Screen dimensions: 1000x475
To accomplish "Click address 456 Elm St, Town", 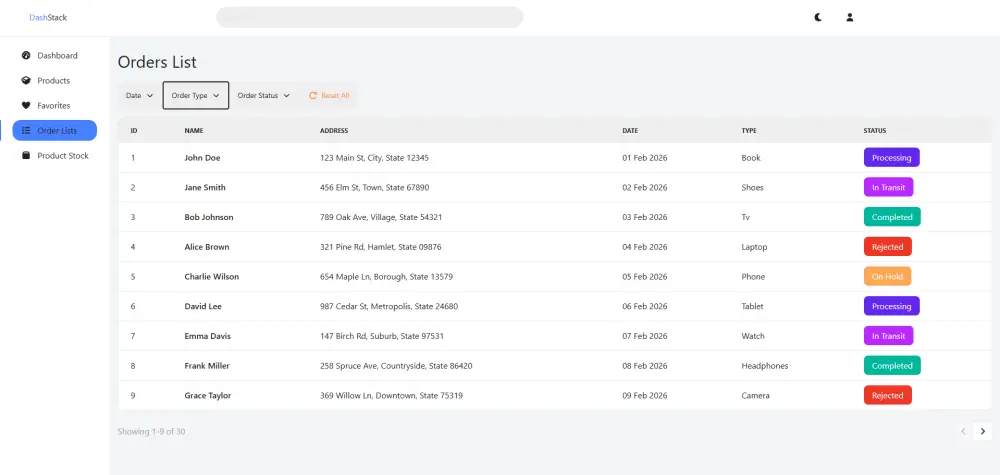I will click(374, 187).
